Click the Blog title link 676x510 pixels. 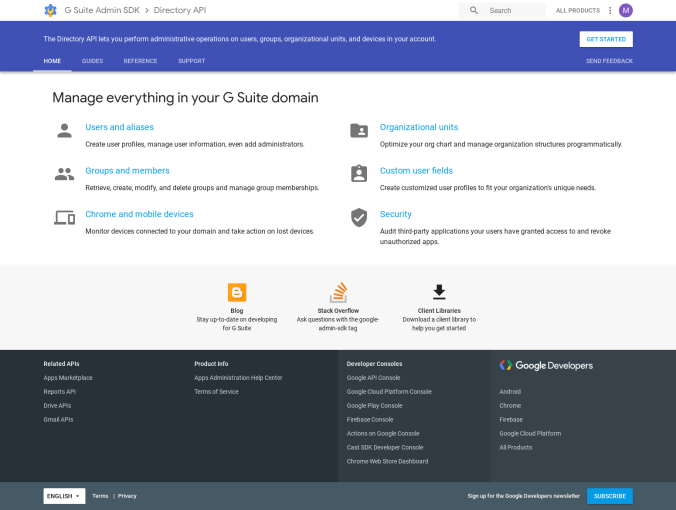click(237, 311)
